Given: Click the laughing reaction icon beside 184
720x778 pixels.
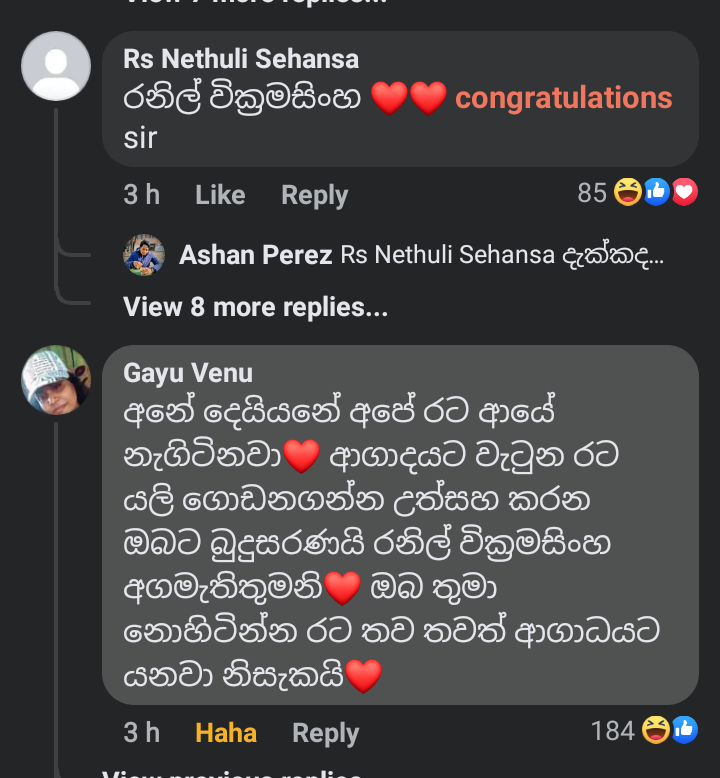Looking at the screenshot, I should pyautogui.click(x=656, y=730).
